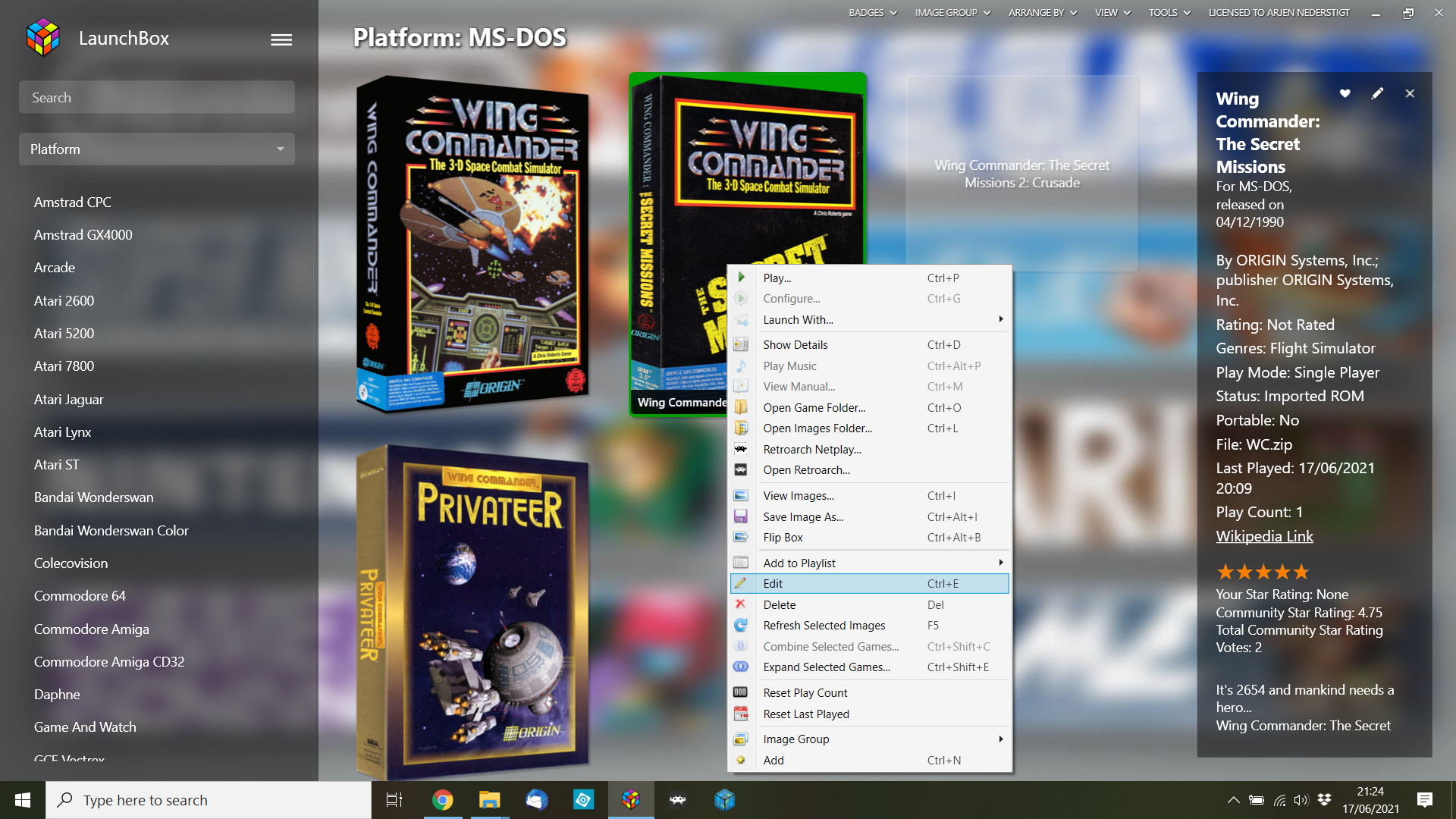
Task: Choose Expand Selected Games... entry
Action: (870, 667)
